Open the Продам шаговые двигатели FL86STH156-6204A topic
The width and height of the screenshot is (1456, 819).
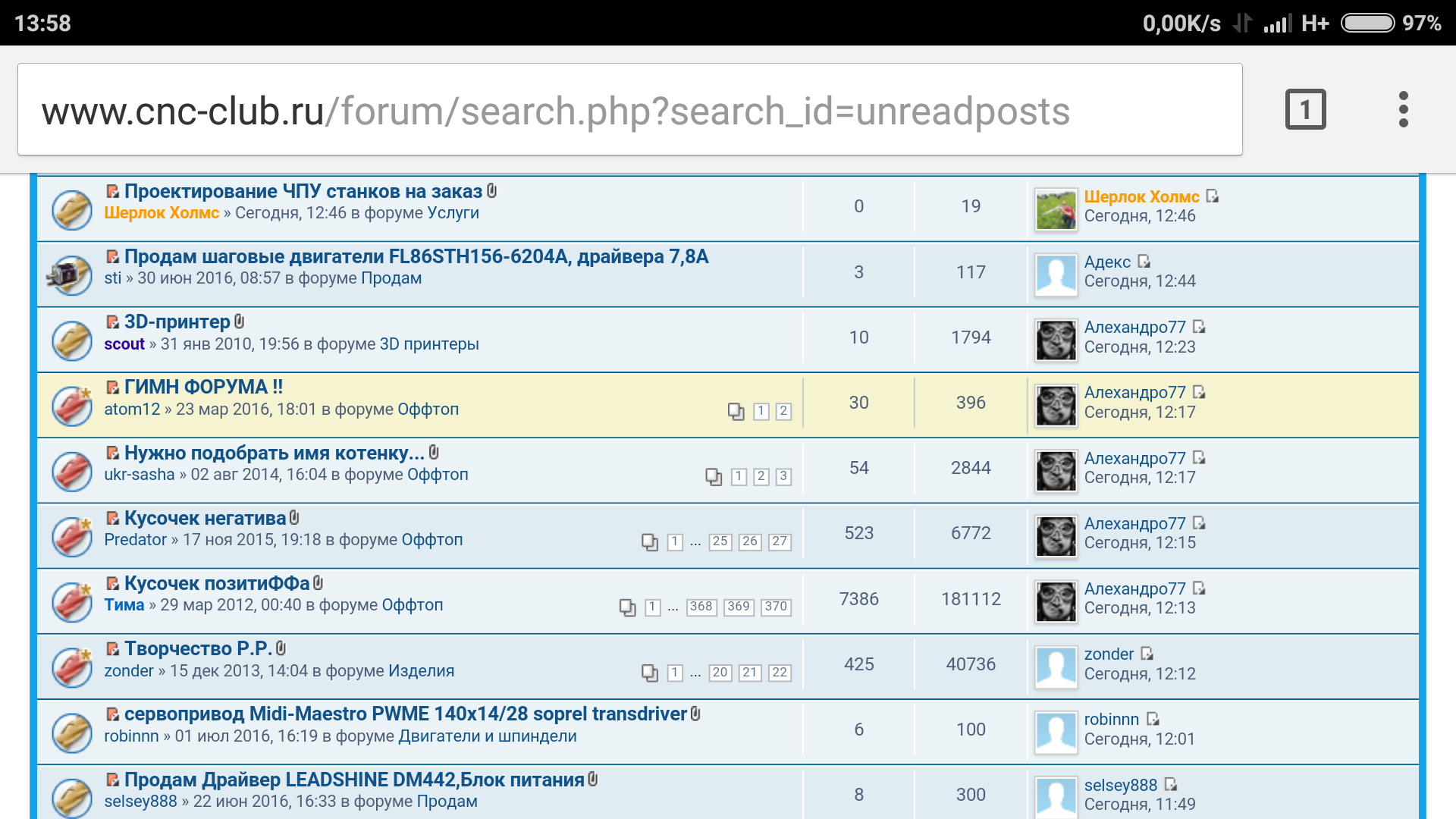click(x=416, y=256)
